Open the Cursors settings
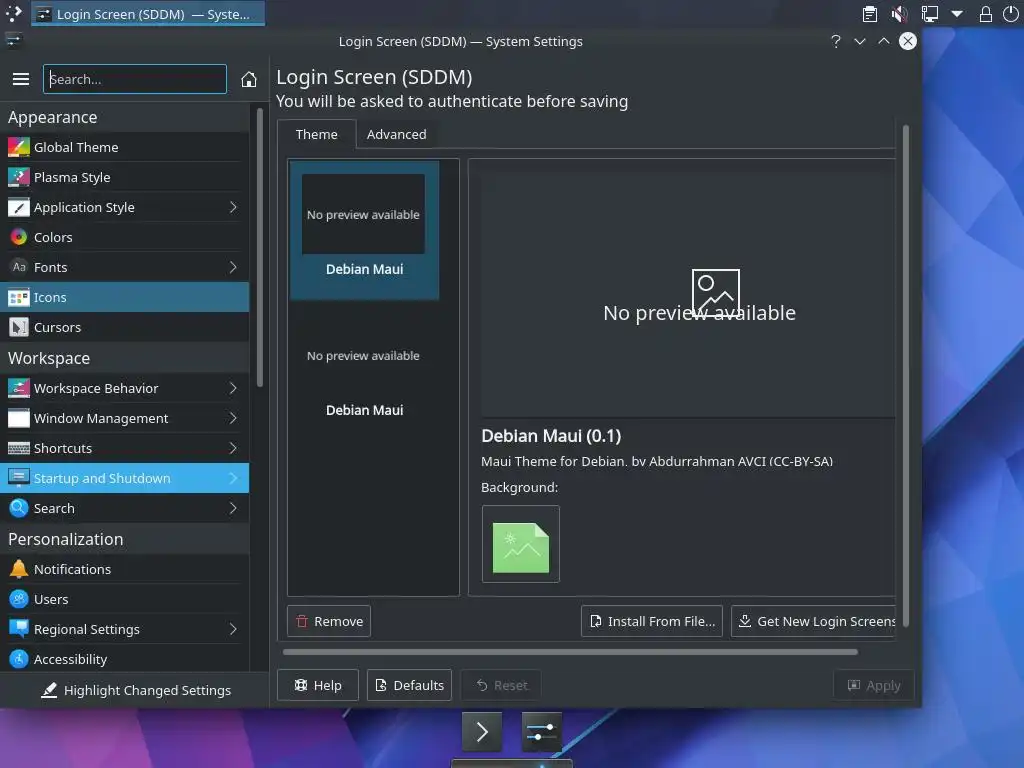The height and width of the screenshot is (768, 1024). coord(125,327)
